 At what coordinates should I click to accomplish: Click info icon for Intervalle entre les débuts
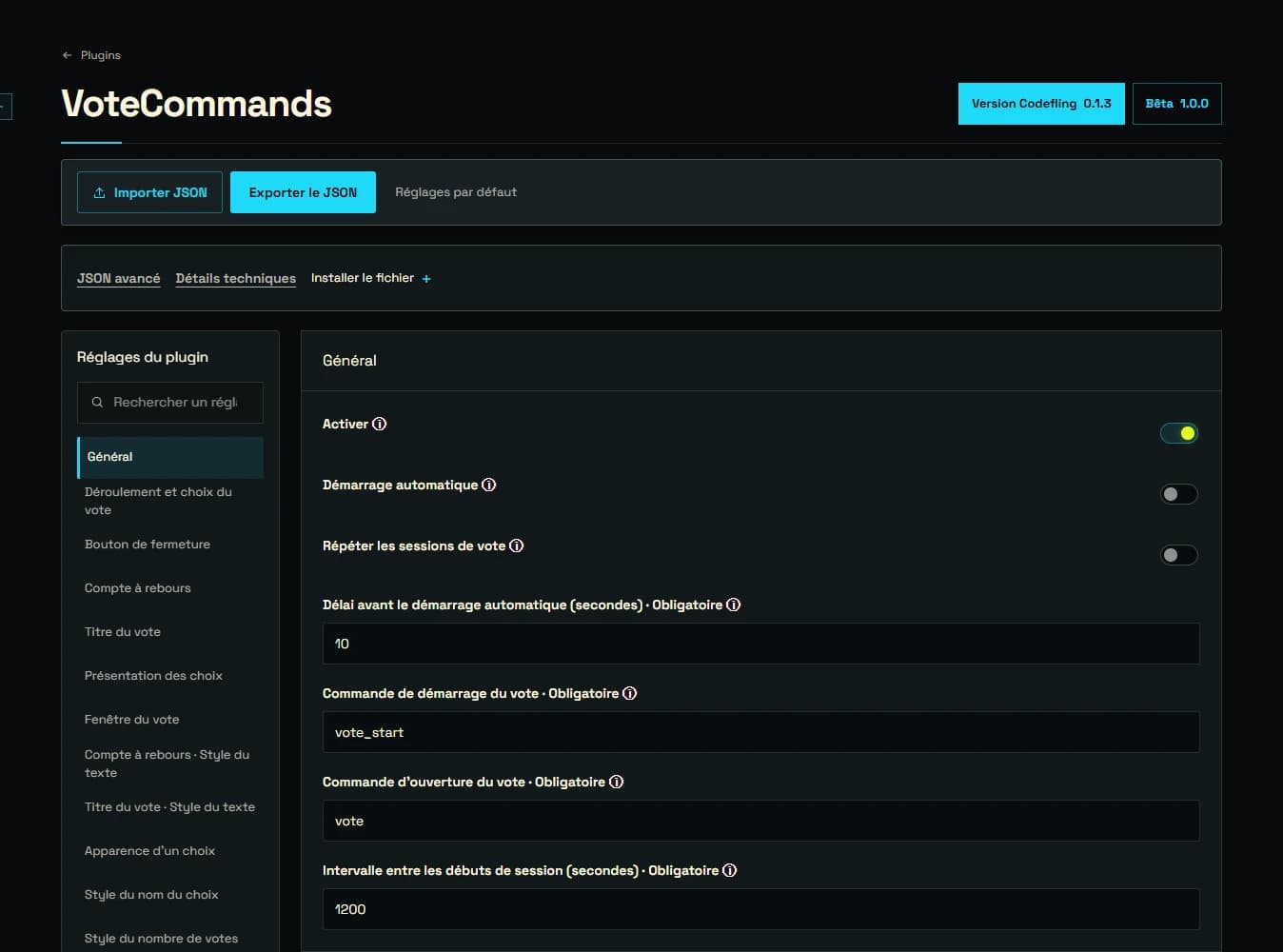(730, 870)
